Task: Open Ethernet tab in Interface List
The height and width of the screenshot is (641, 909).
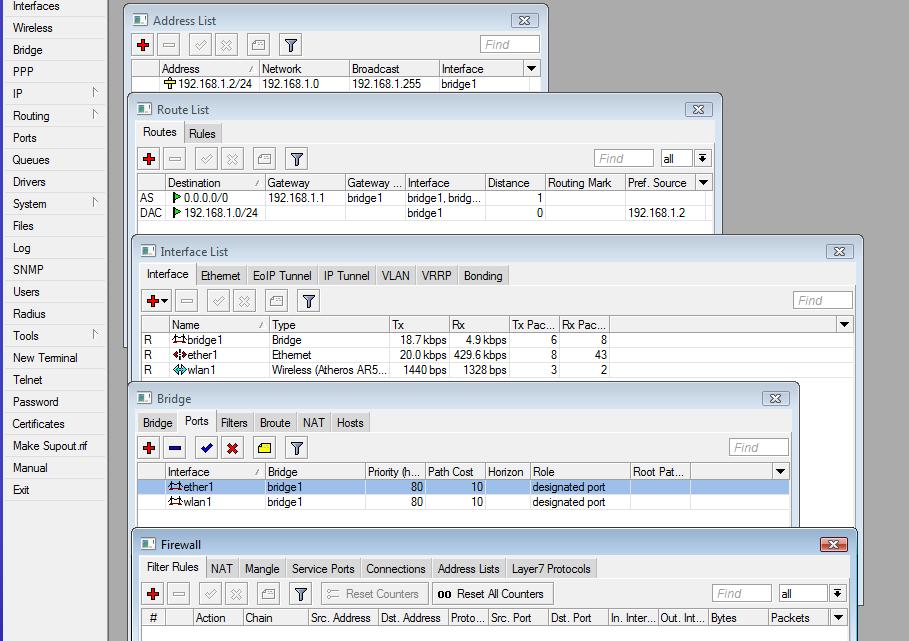Action: (x=220, y=276)
